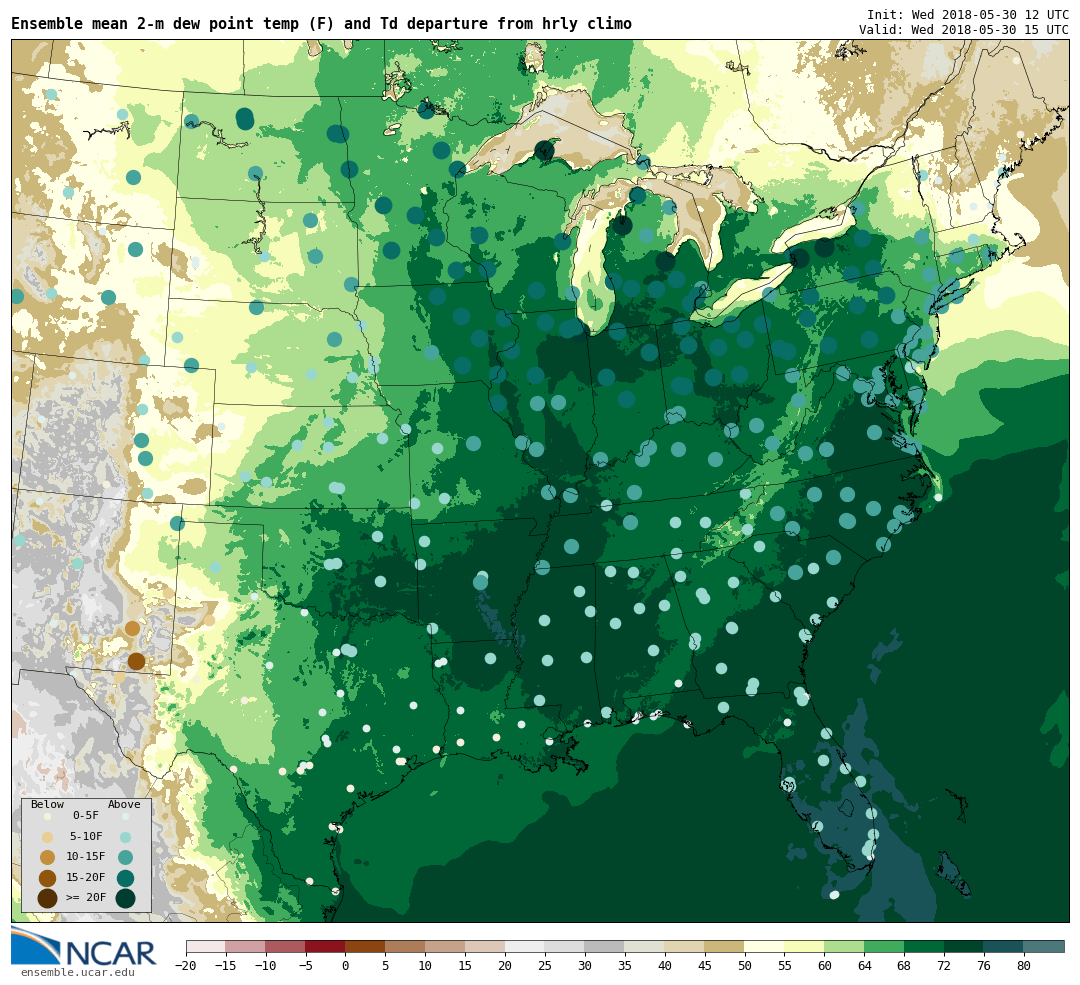Viewport: 1080px width, 985px height.
Task: Click the '72' colorbar tick label
Action: tap(944, 966)
